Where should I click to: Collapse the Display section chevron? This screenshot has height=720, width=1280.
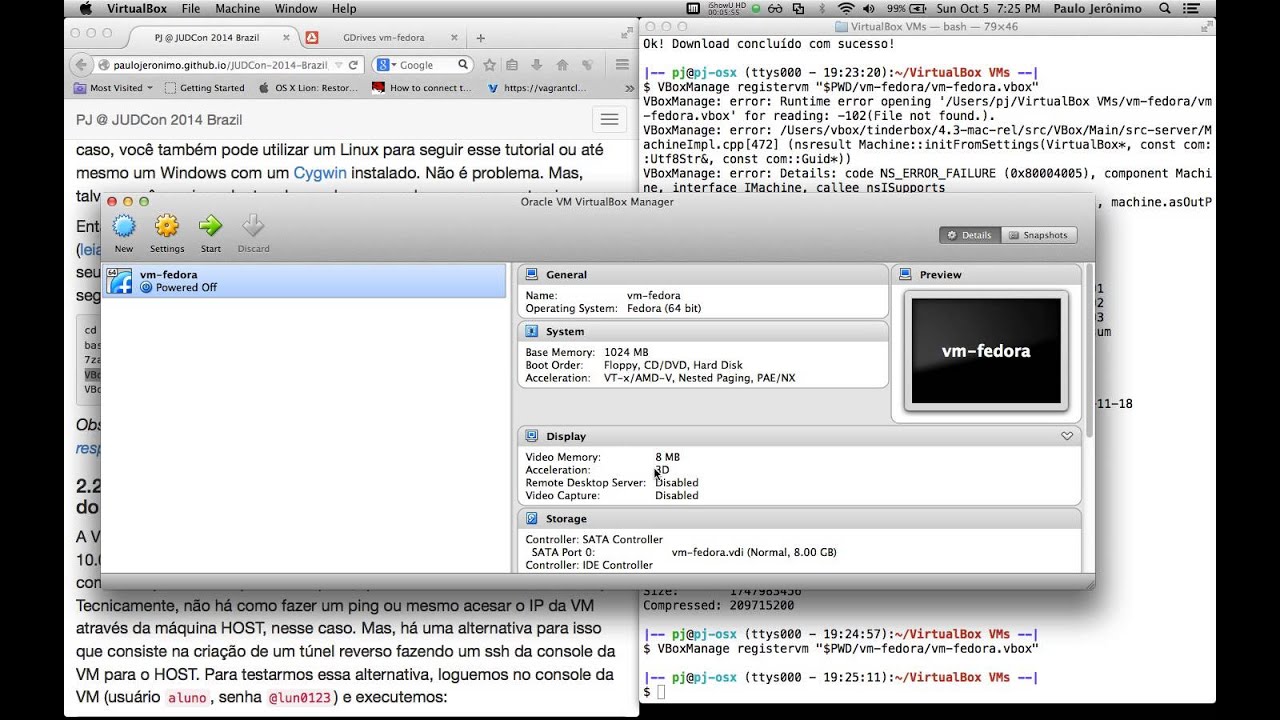point(1067,436)
